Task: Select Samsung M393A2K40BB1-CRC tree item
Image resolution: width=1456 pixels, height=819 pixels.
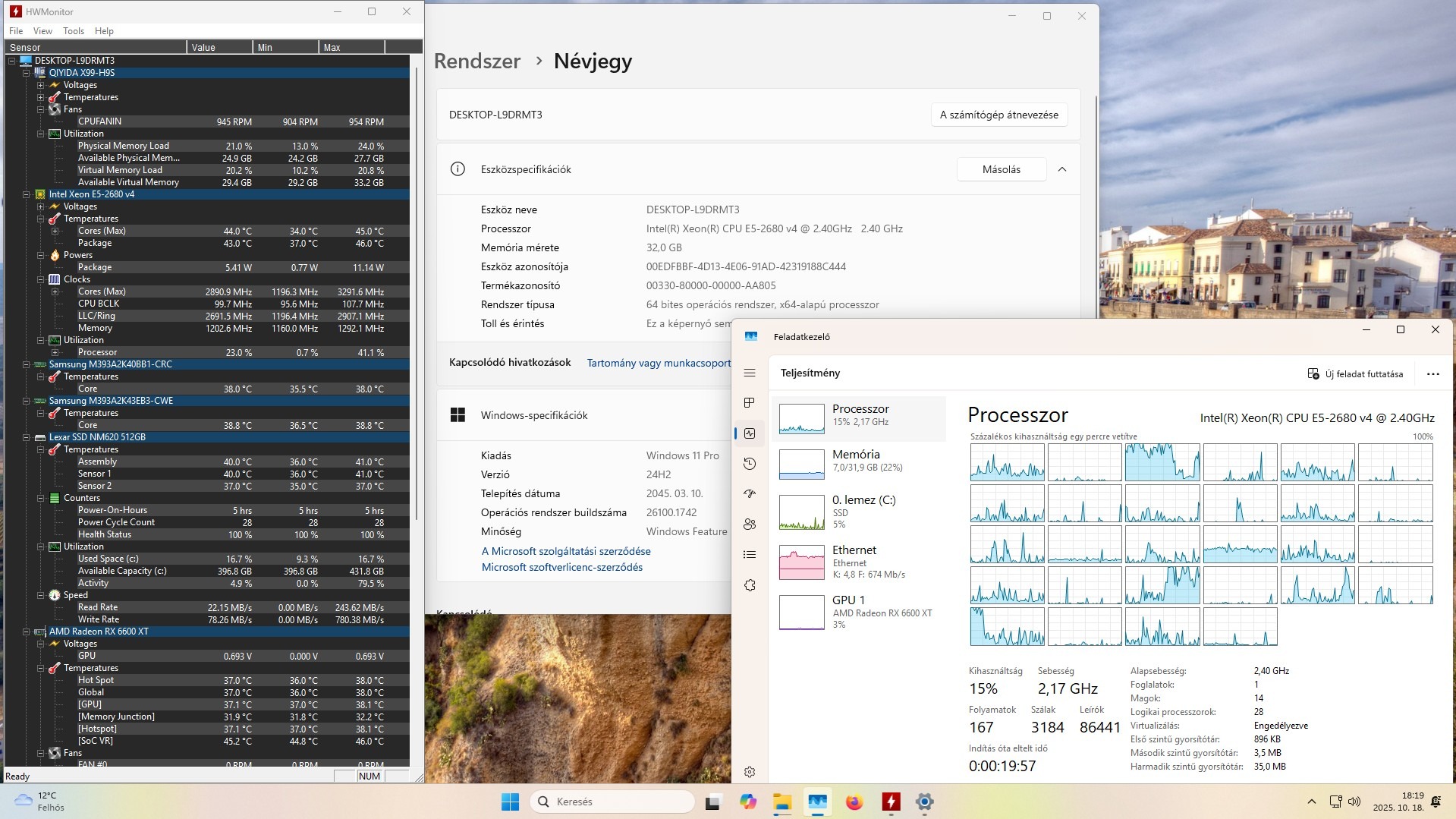Action: pyautogui.click(x=110, y=364)
